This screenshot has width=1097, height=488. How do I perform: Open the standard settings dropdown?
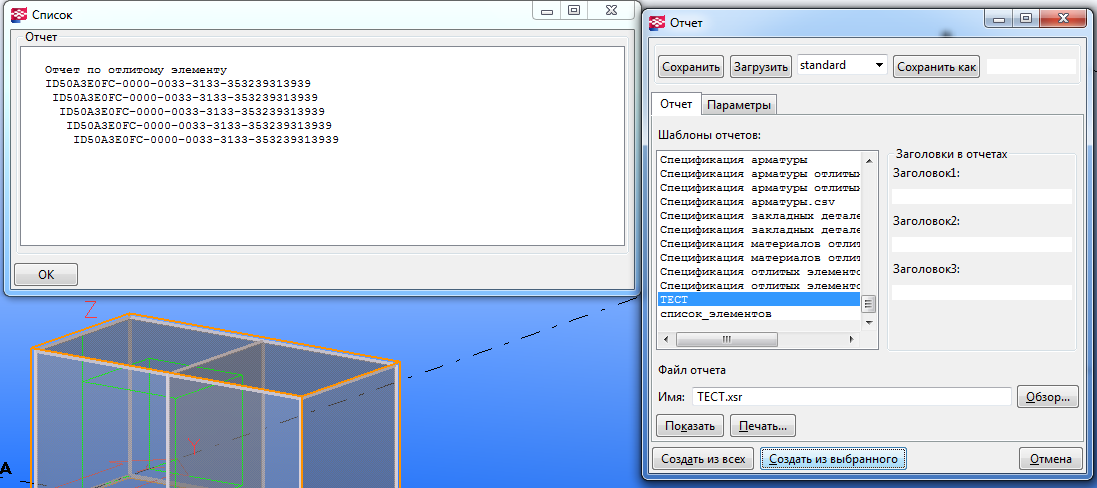(x=842, y=65)
